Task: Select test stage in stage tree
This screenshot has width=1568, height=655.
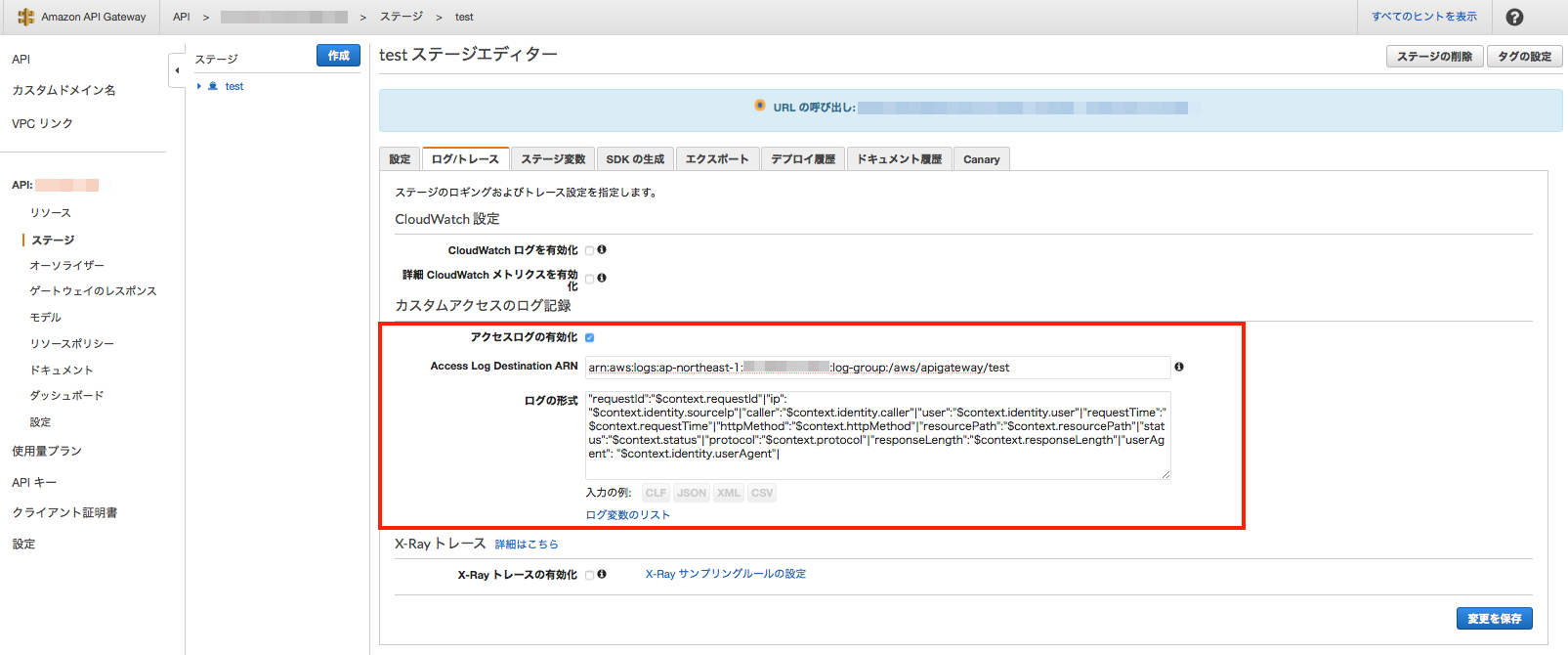Action: coord(234,86)
